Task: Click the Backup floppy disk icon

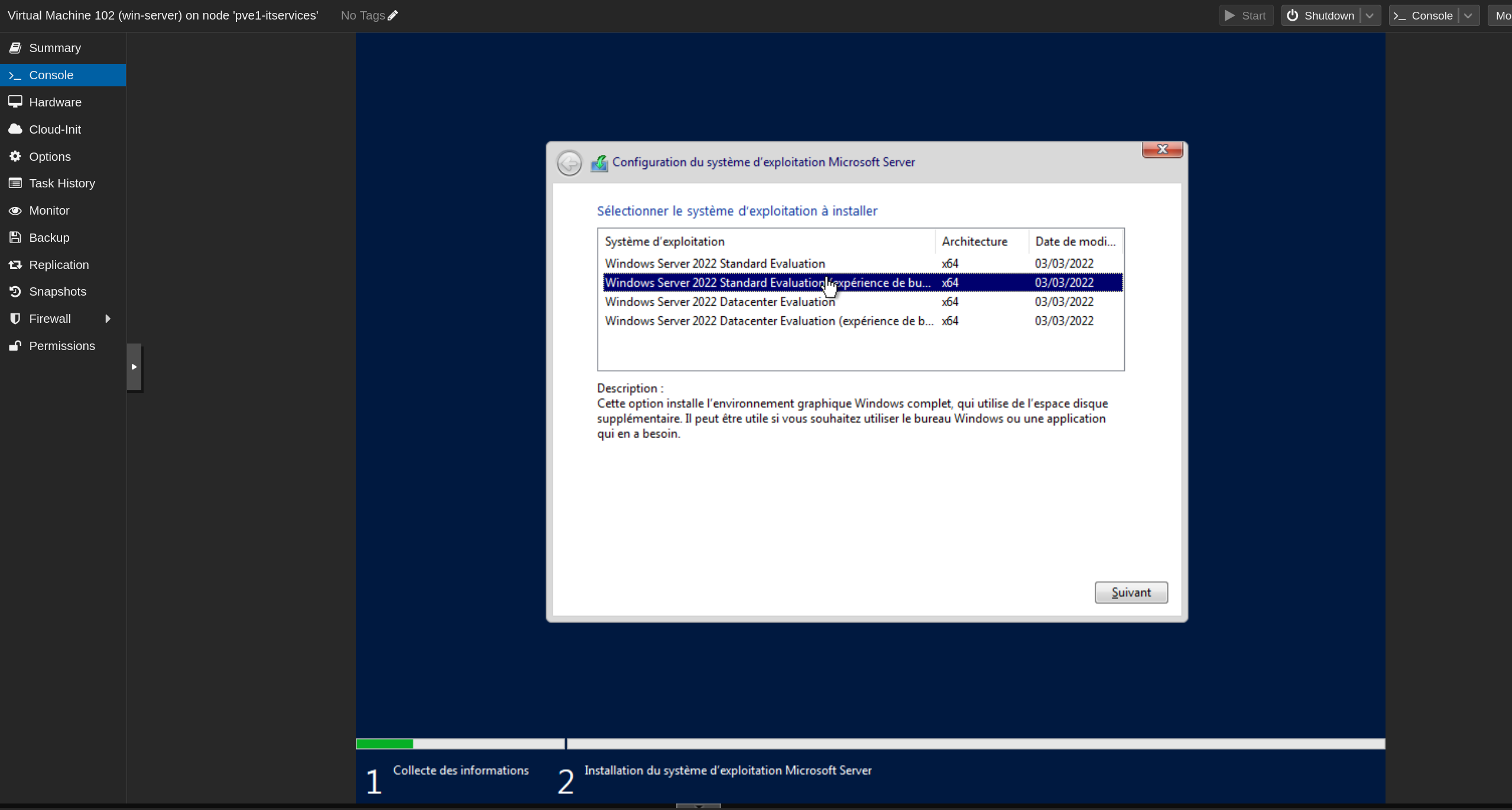Action: coord(15,238)
